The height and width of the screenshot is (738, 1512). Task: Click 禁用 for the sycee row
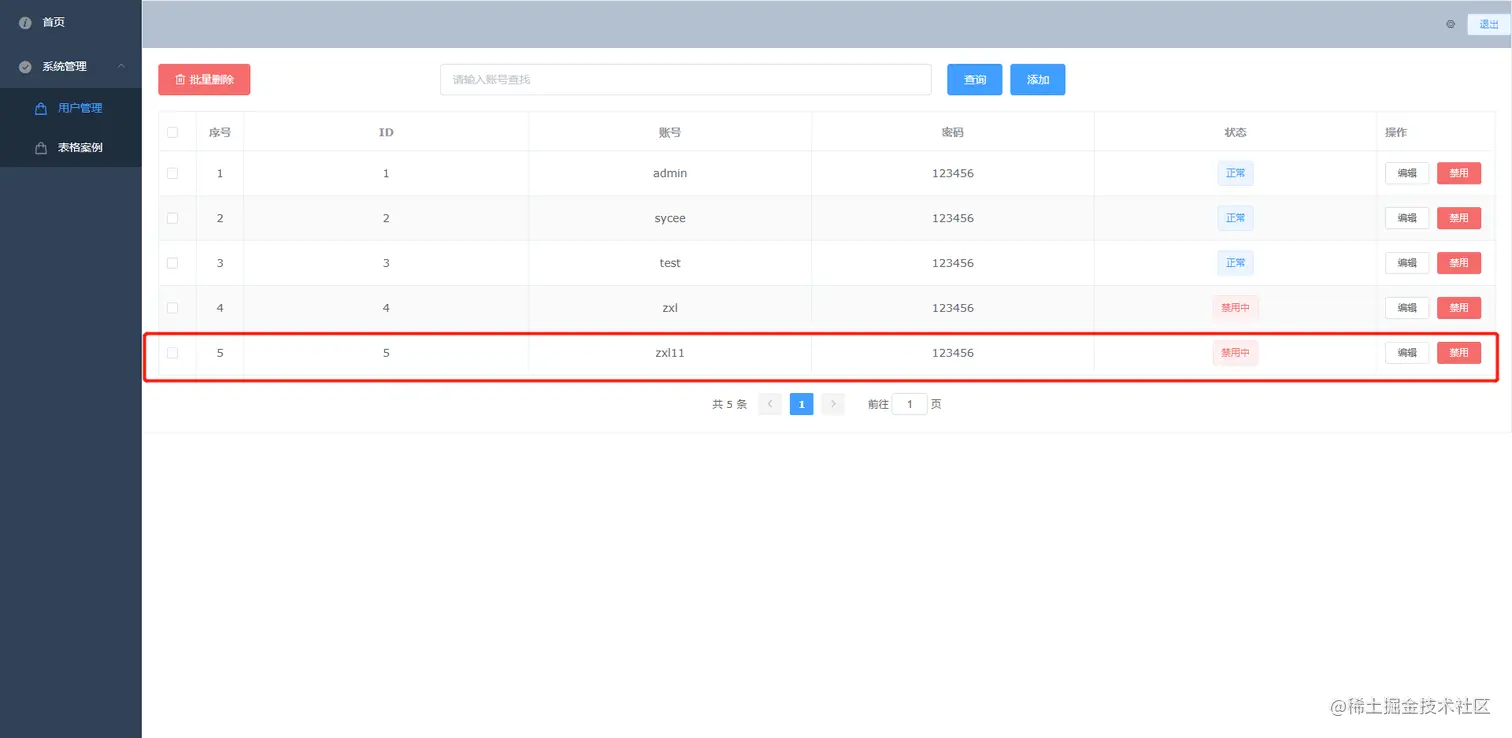(x=1459, y=218)
